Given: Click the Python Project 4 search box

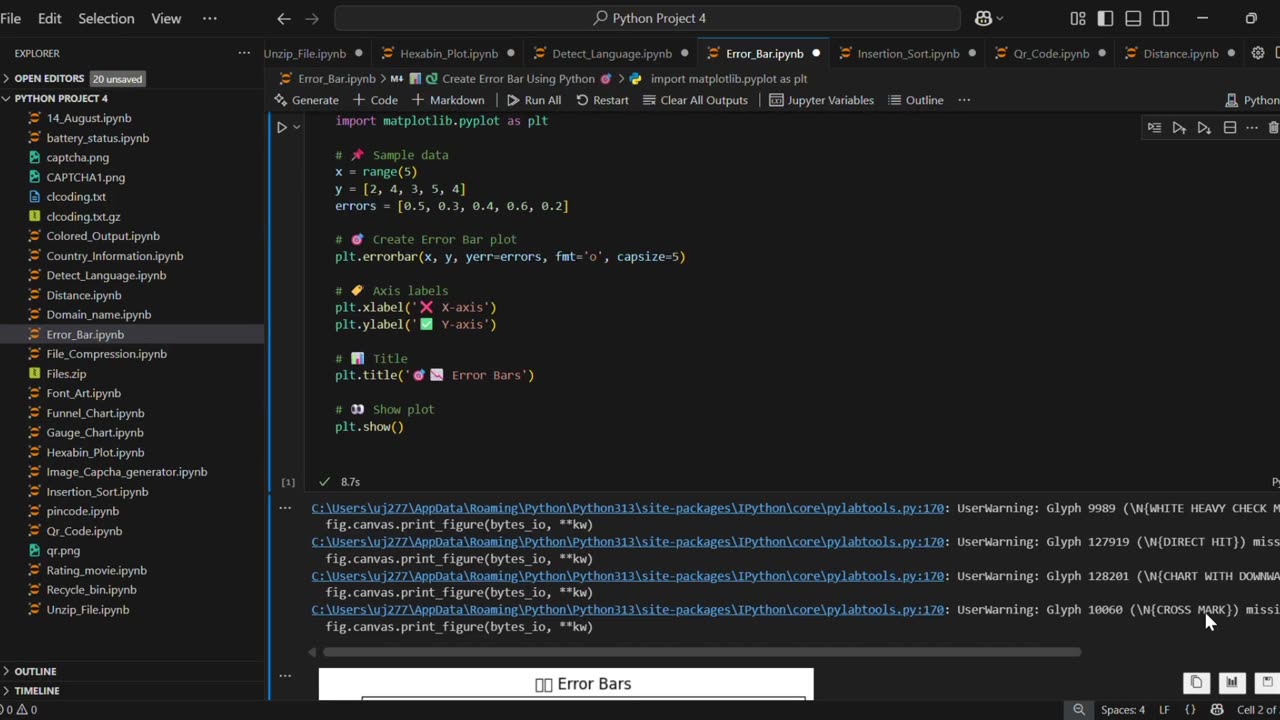Looking at the screenshot, I should [x=647, y=18].
